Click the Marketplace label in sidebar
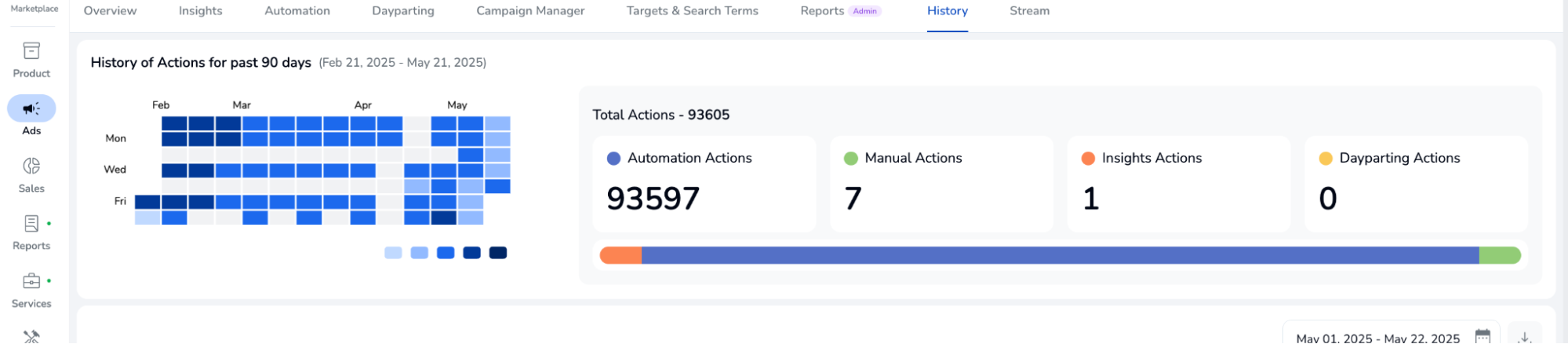Screen dimensions: 1568x344 click(x=35, y=9)
